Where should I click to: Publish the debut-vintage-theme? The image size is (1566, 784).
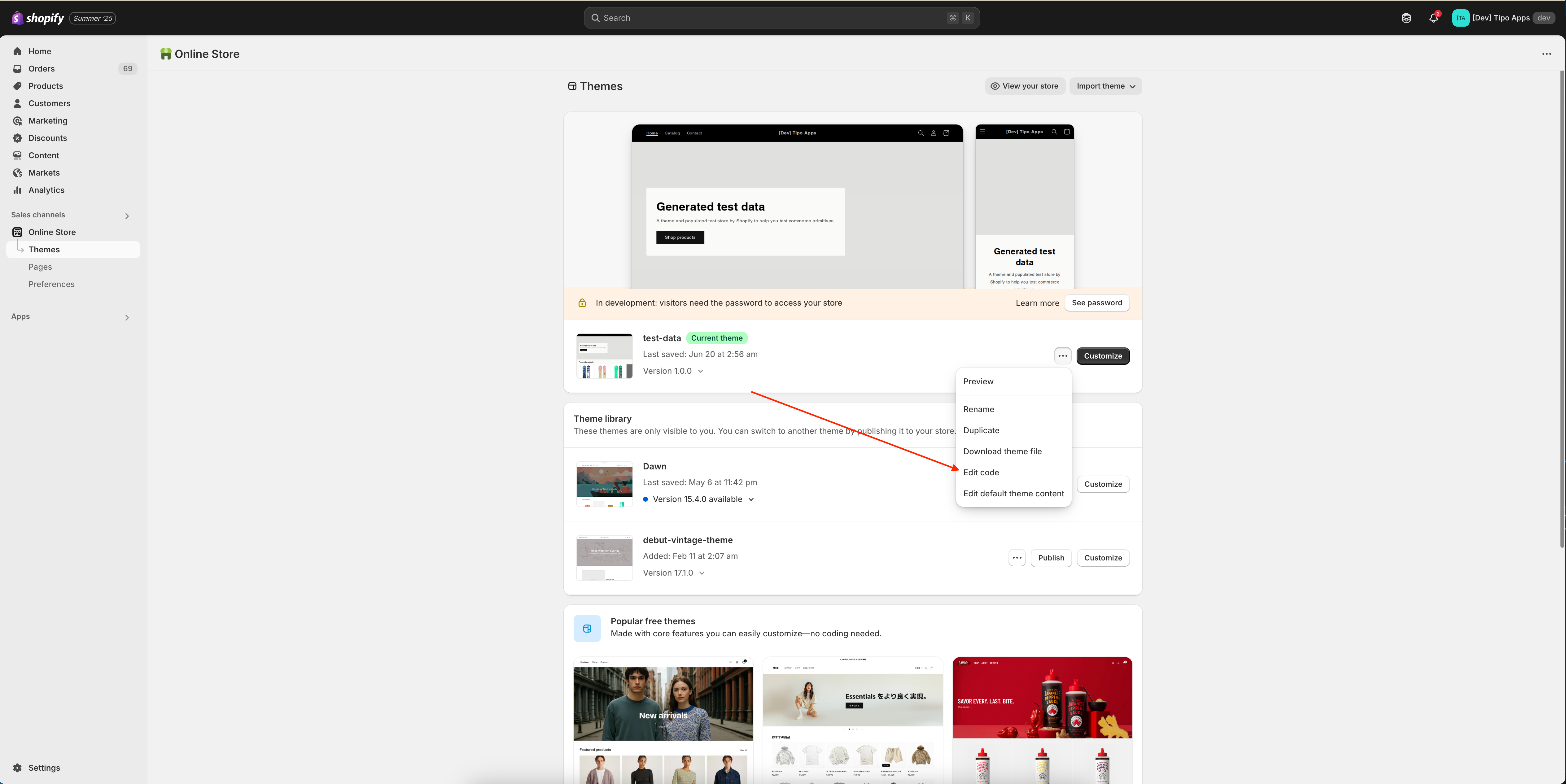click(1051, 558)
